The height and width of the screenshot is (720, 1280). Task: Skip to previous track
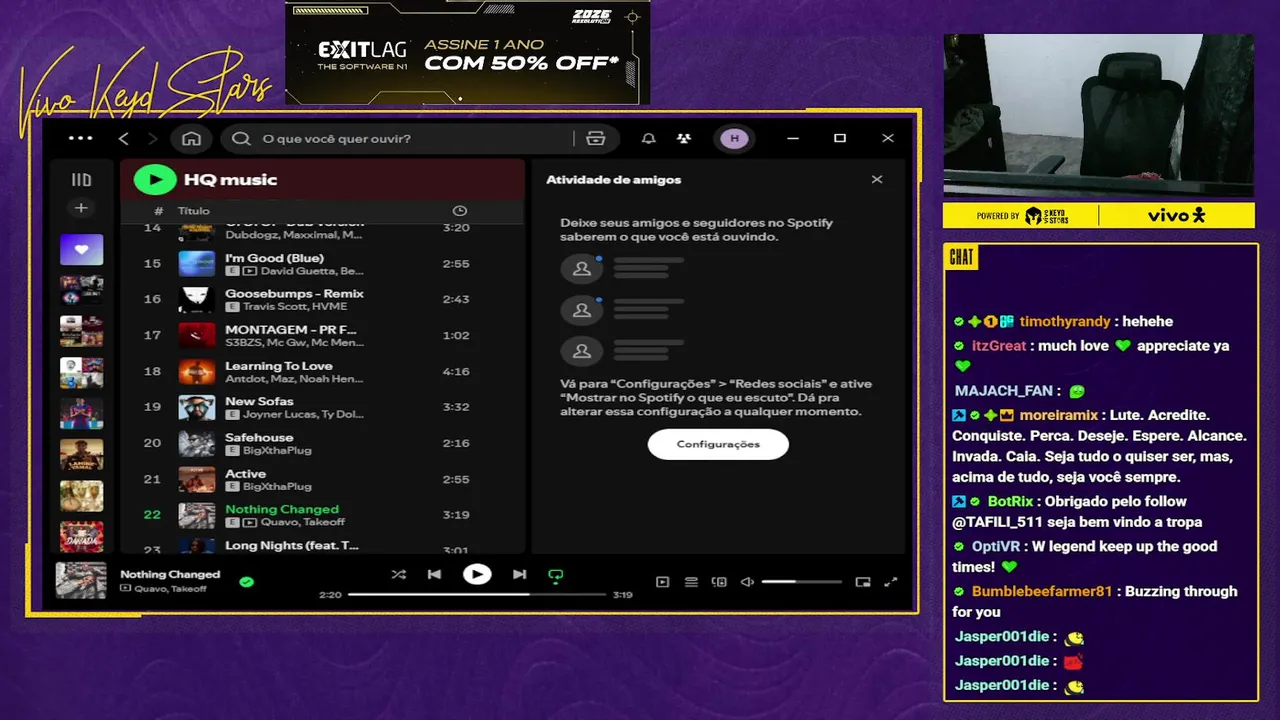[434, 574]
